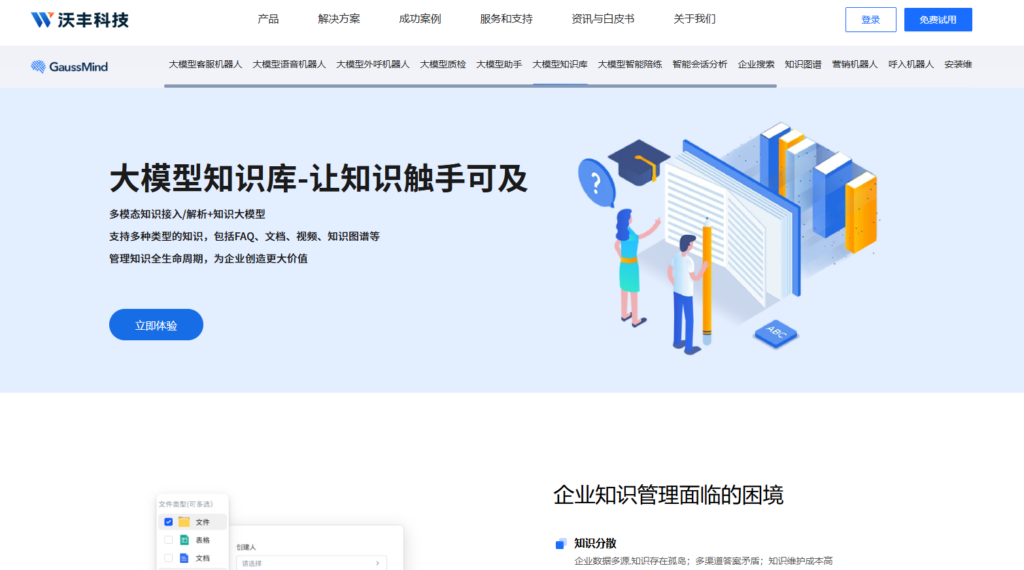Switch to the 大模型智能陪练 tab
The width and height of the screenshot is (1024, 570).
click(x=630, y=64)
